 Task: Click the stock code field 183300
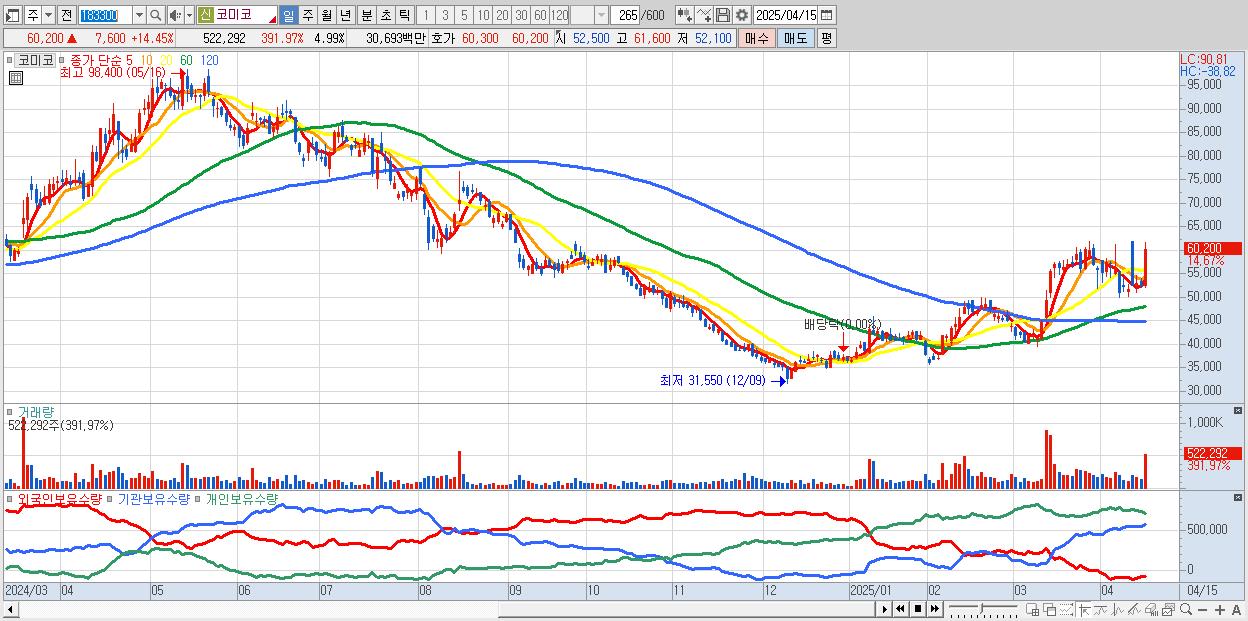pos(105,15)
